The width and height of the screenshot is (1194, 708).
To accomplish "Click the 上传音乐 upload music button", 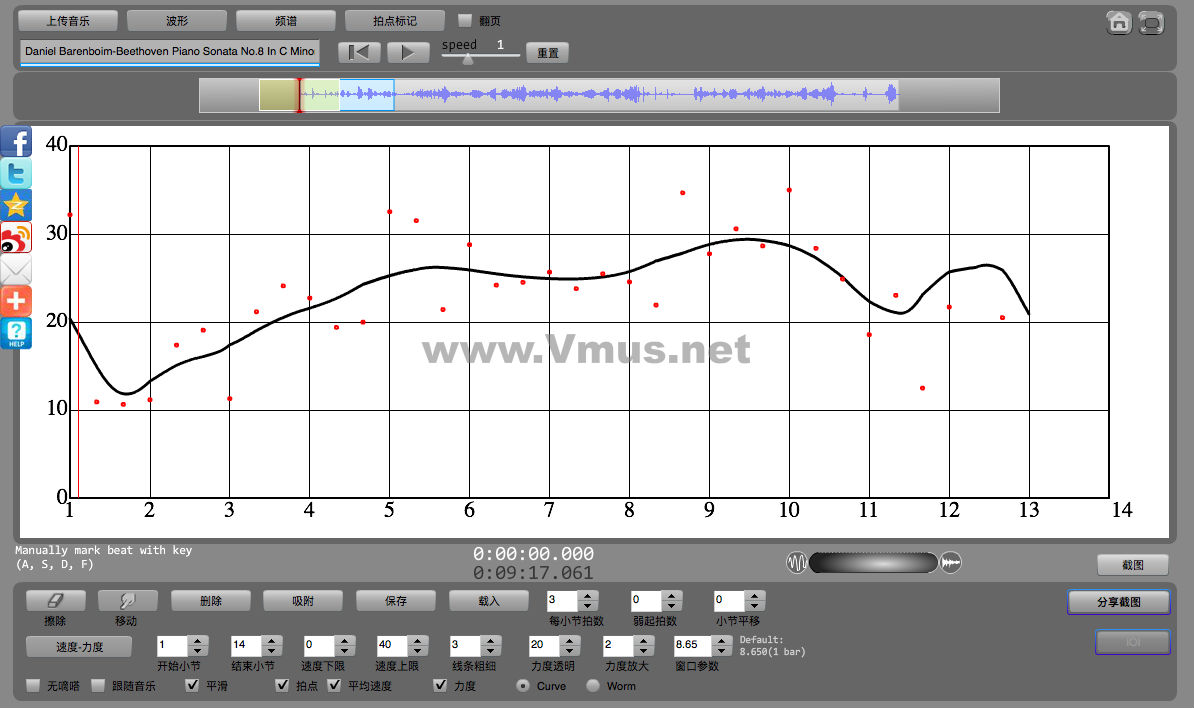I will (x=68, y=20).
